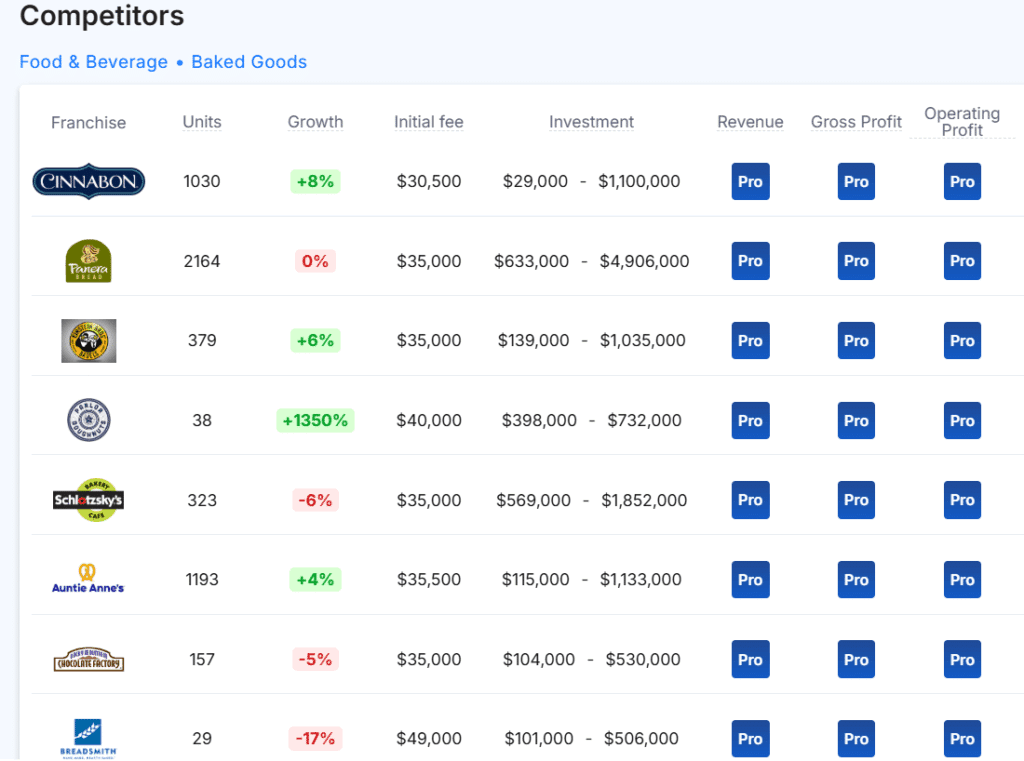Open the Auntie Anne's franchise logo
This screenshot has width=1024, height=761.
88,579
